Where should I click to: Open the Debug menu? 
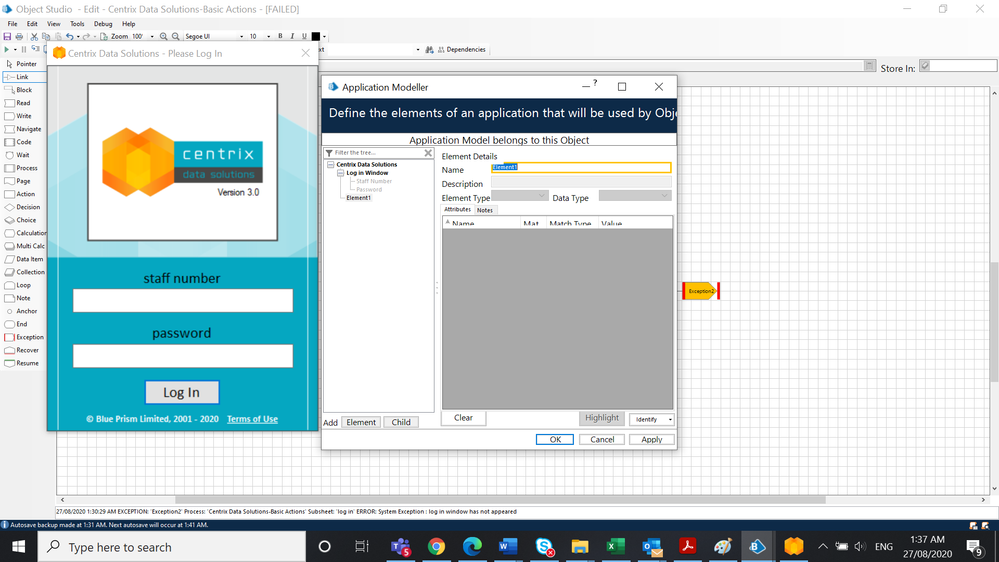click(x=103, y=24)
